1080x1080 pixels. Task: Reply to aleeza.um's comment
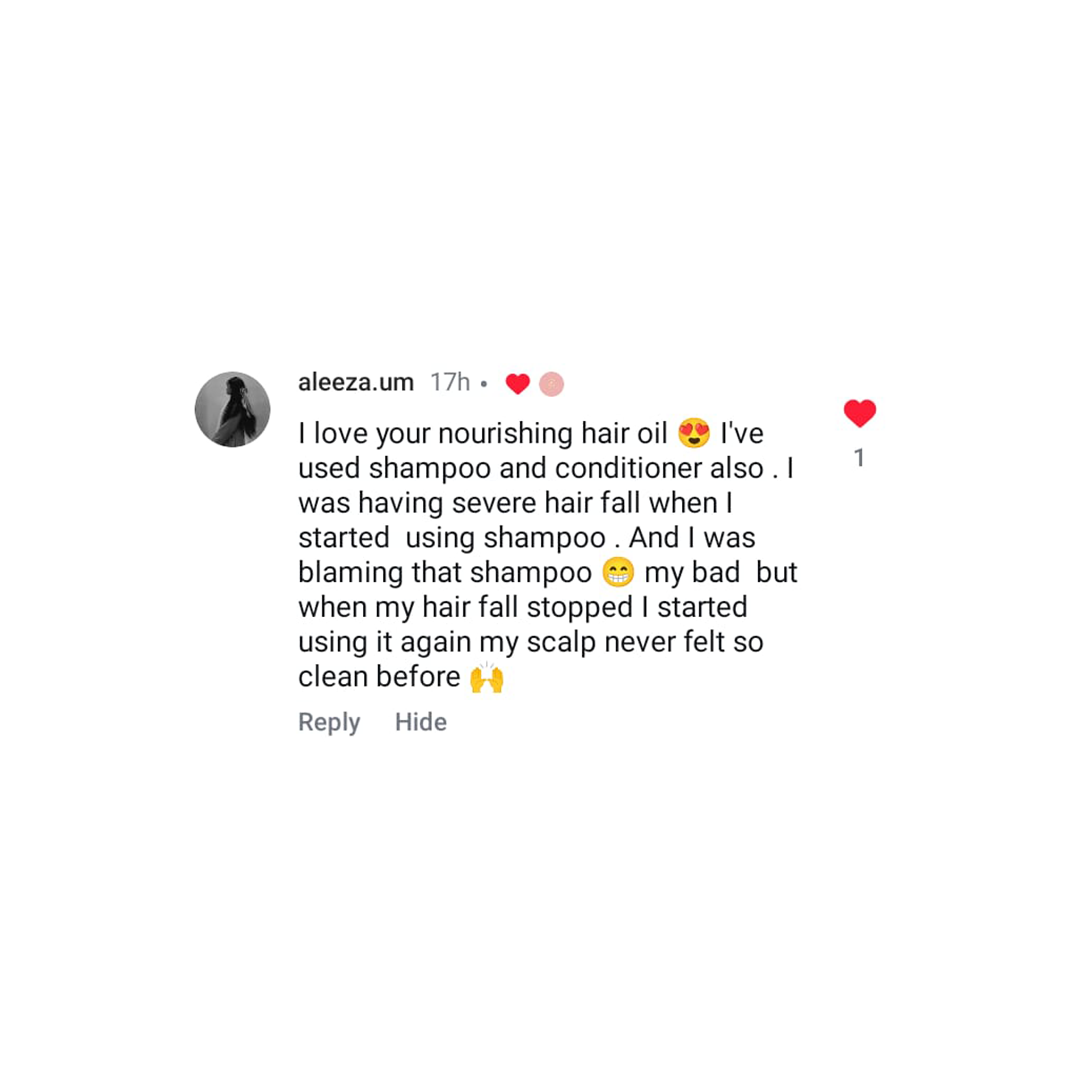[329, 722]
